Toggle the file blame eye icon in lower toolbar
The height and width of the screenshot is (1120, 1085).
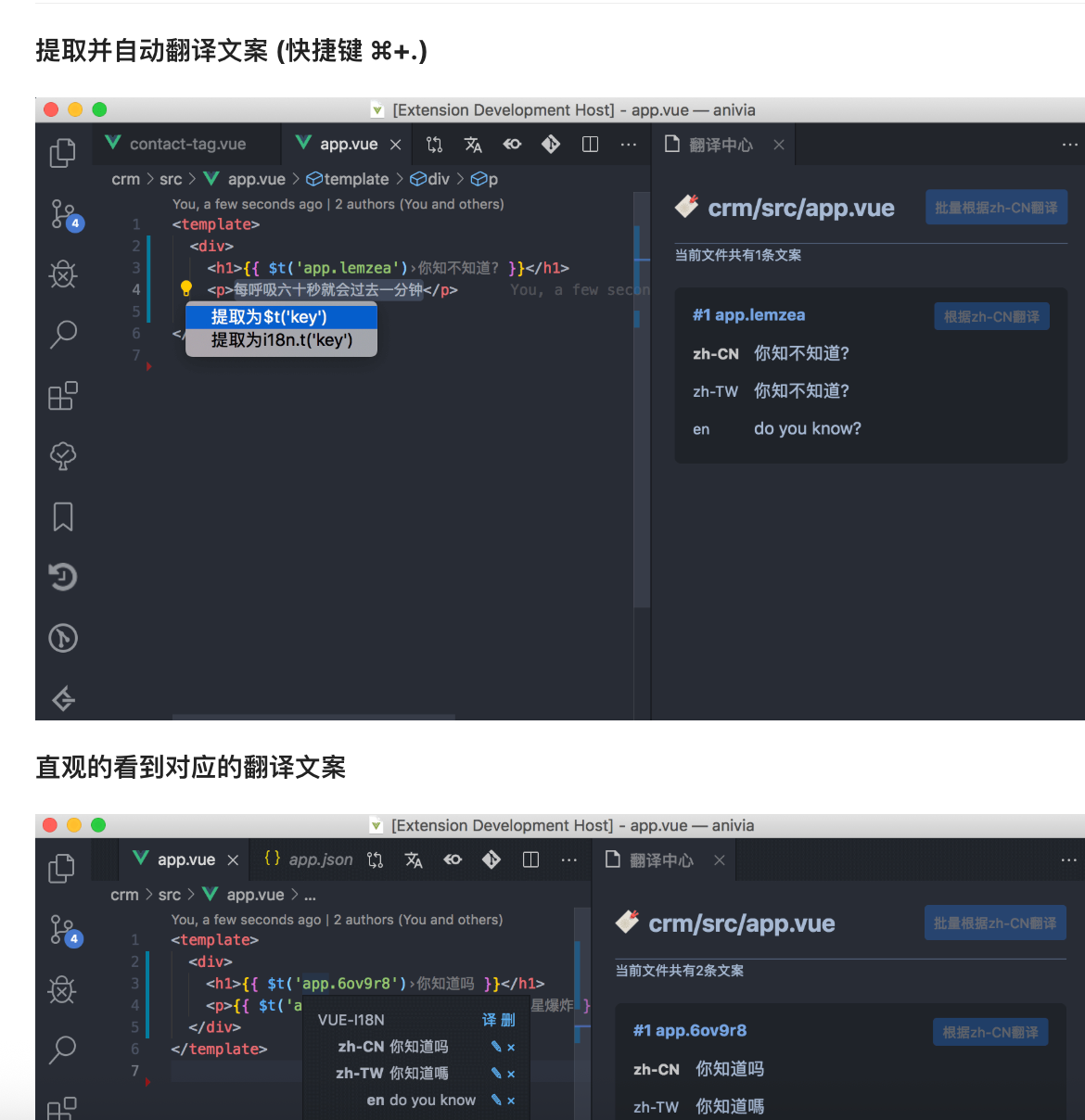(x=453, y=860)
